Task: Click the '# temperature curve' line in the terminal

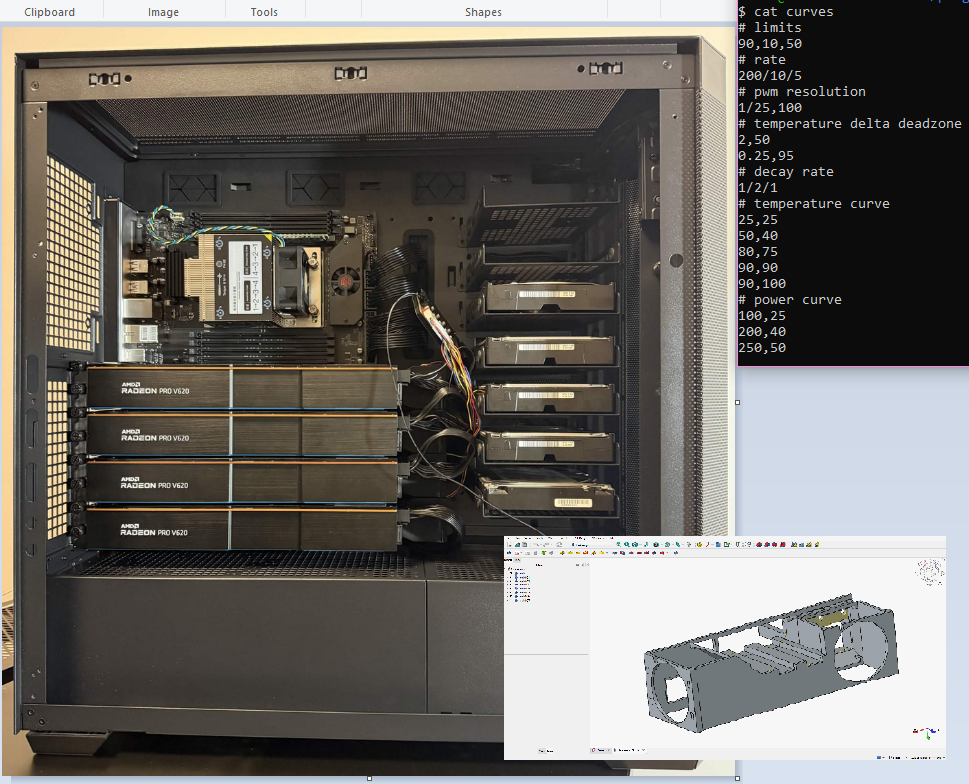Action: coord(814,203)
